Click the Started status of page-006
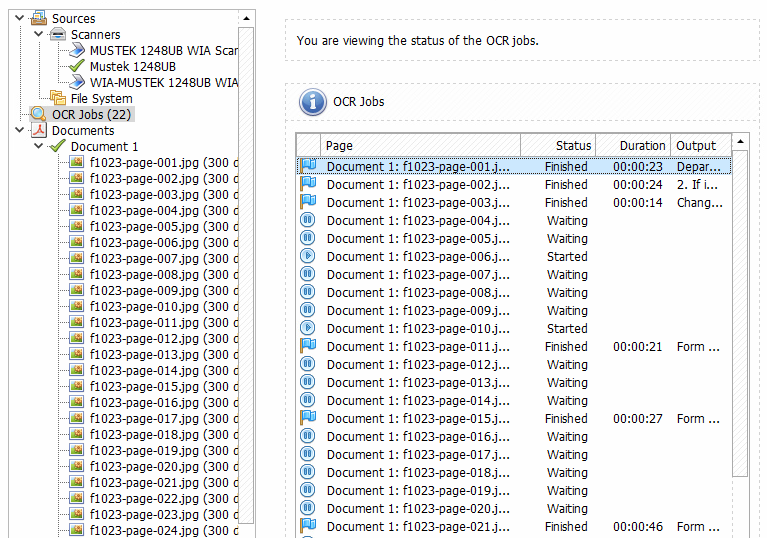The height and width of the screenshot is (538, 767). (x=567, y=256)
